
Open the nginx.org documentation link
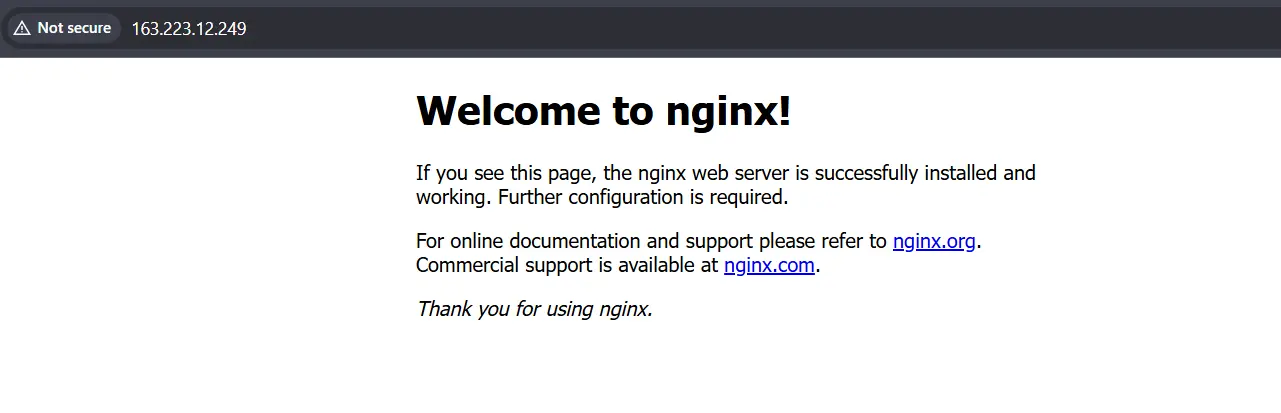(x=933, y=241)
